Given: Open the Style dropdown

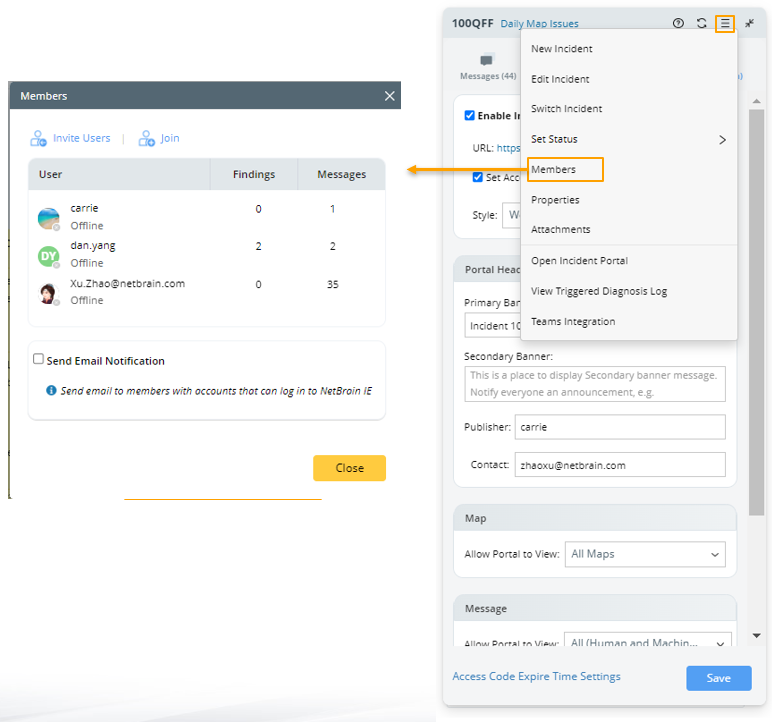Looking at the screenshot, I should (x=511, y=215).
